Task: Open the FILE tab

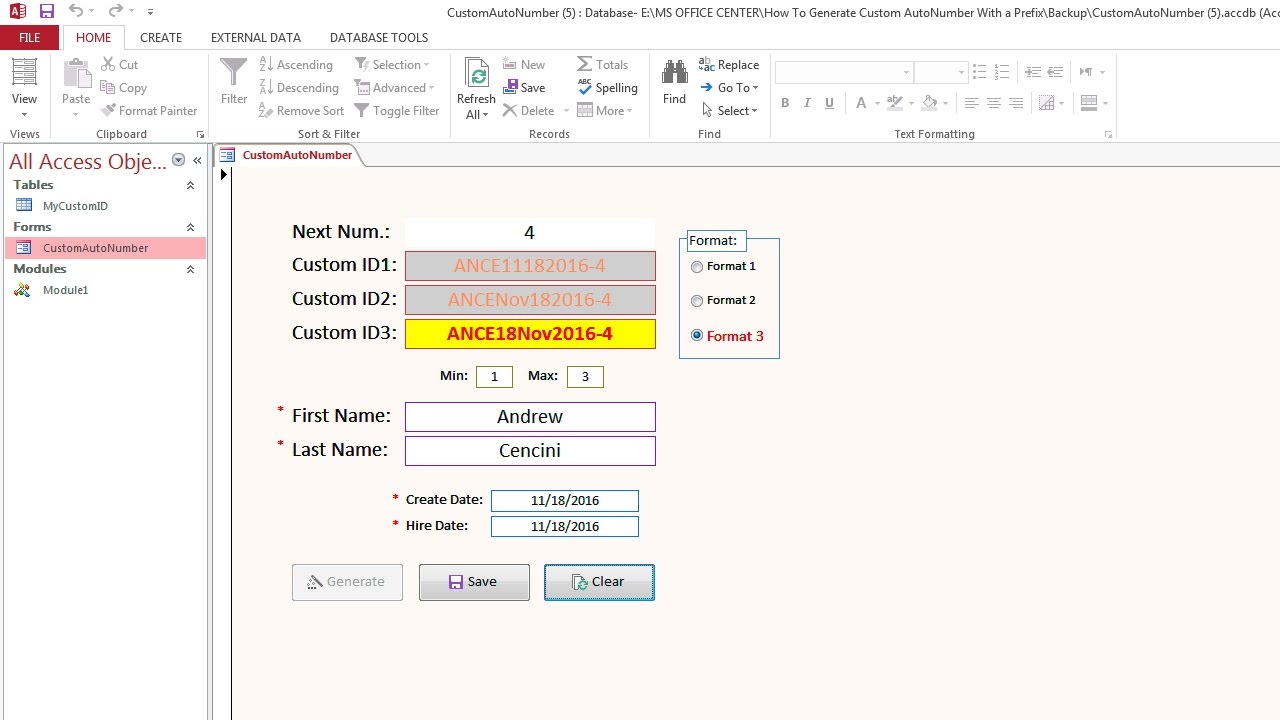Action: tap(30, 37)
